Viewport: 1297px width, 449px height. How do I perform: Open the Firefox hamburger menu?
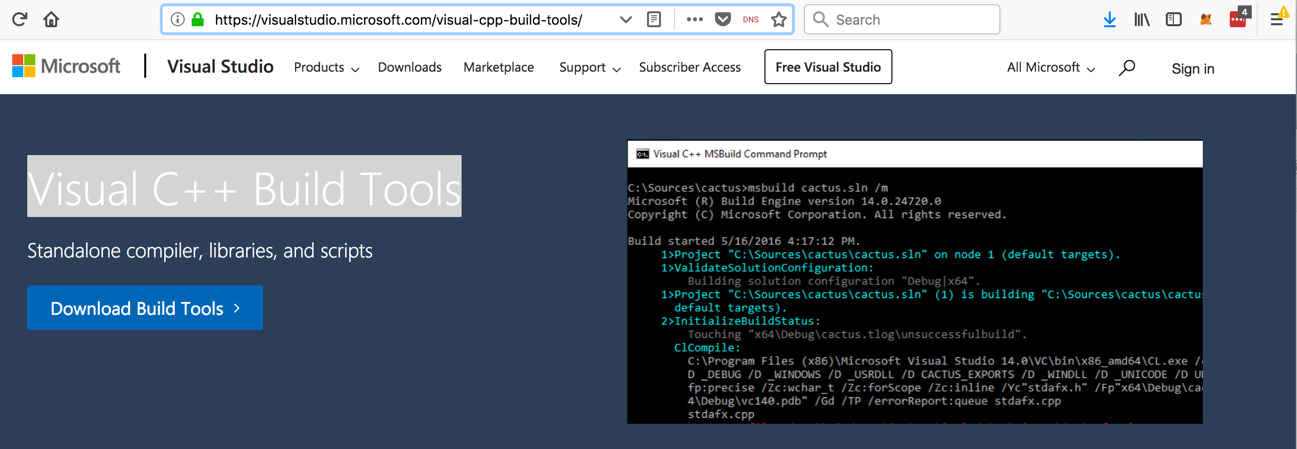(x=1277, y=19)
